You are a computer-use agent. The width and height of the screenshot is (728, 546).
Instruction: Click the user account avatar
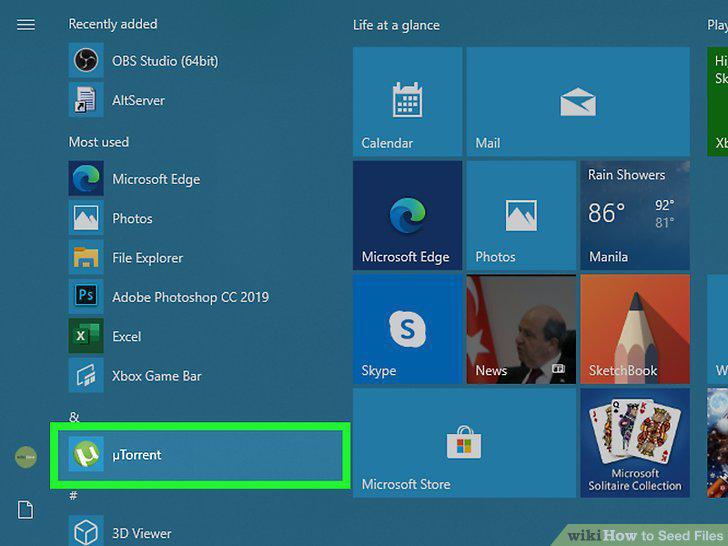(x=26, y=457)
